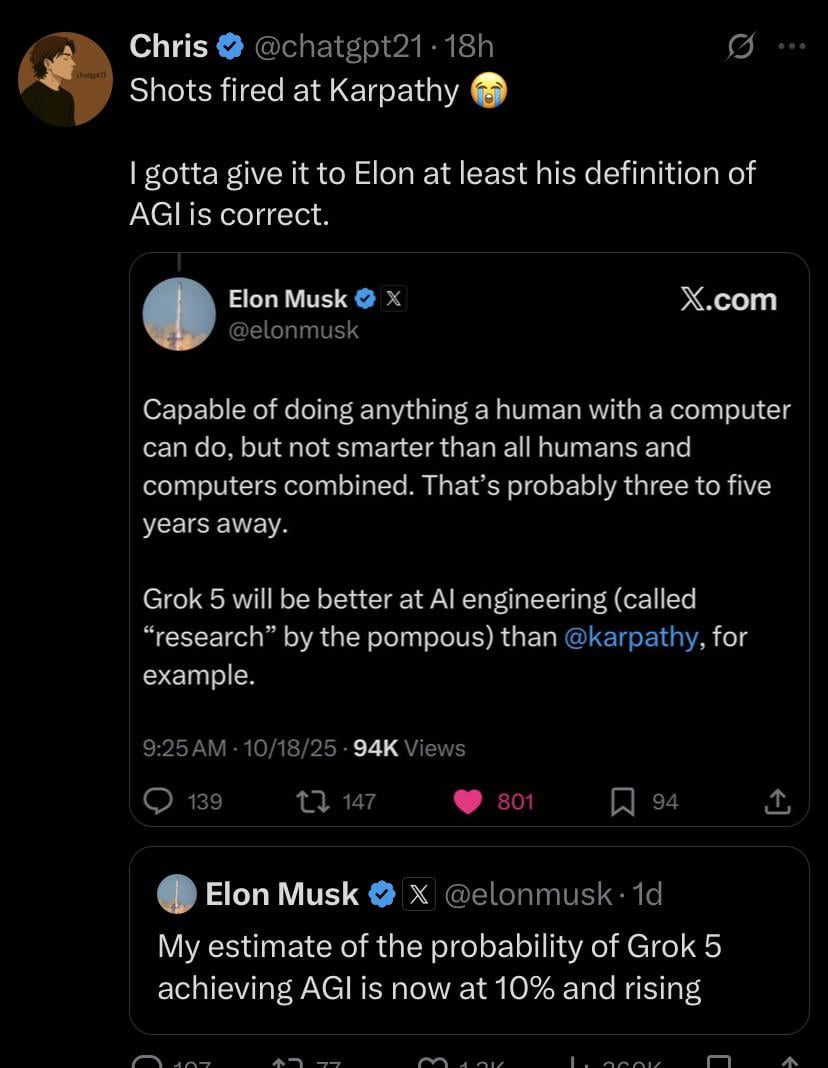This screenshot has width=828, height=1068.
Task: Toggle the like heart showing 801
Action: (469, 801)
